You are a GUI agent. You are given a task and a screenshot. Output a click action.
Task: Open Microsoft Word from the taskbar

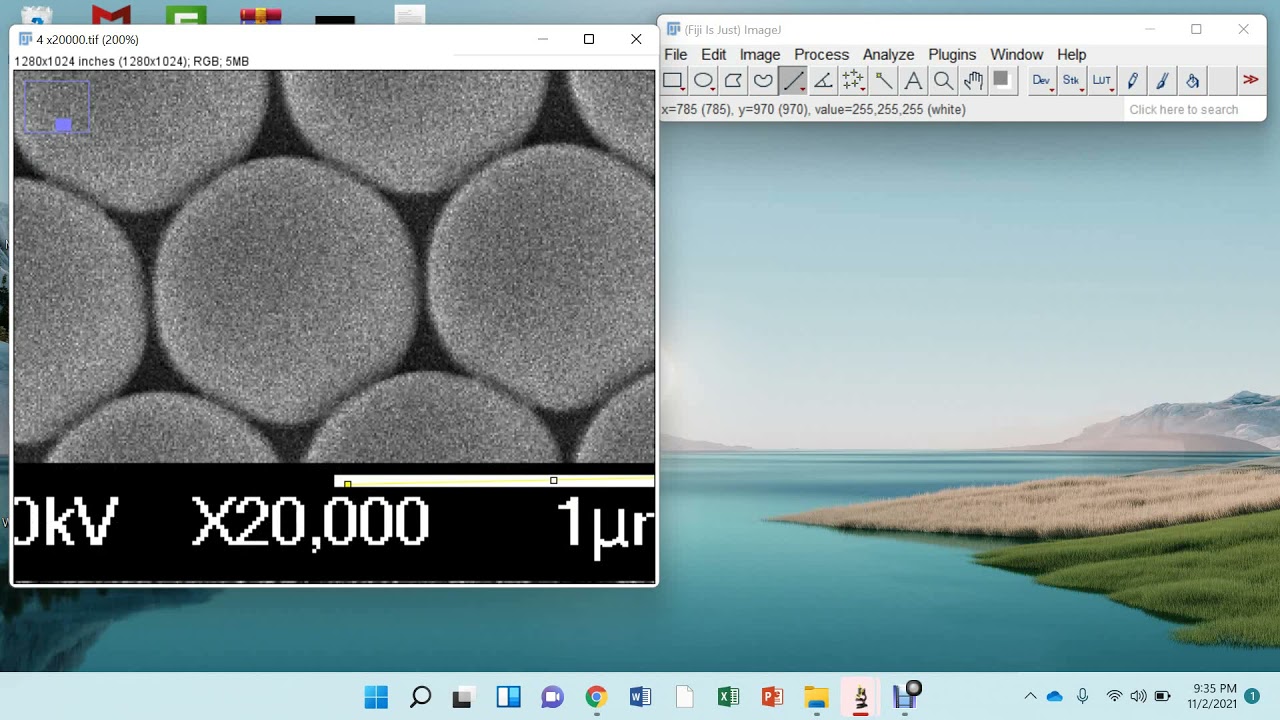[x=640, y=697]
